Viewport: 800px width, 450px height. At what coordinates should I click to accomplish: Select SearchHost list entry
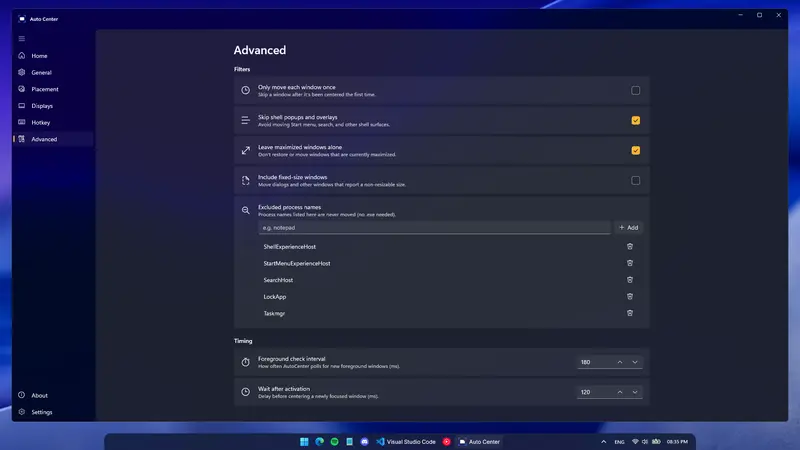(x=278, y=280)
